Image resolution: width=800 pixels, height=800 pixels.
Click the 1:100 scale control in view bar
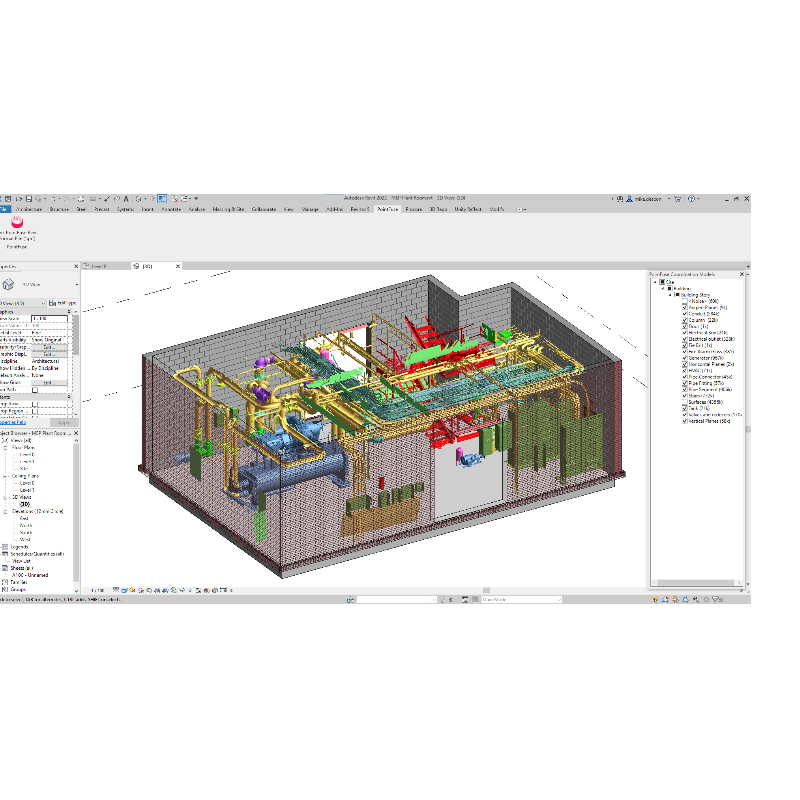click(97, 592)
